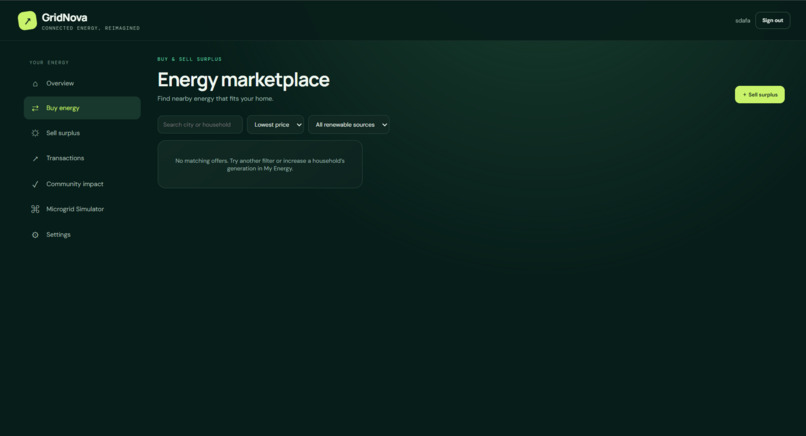Open Transactions from the sidebar
The height and width of the screenshot is (436, 806).
click(x=82, y=158)
